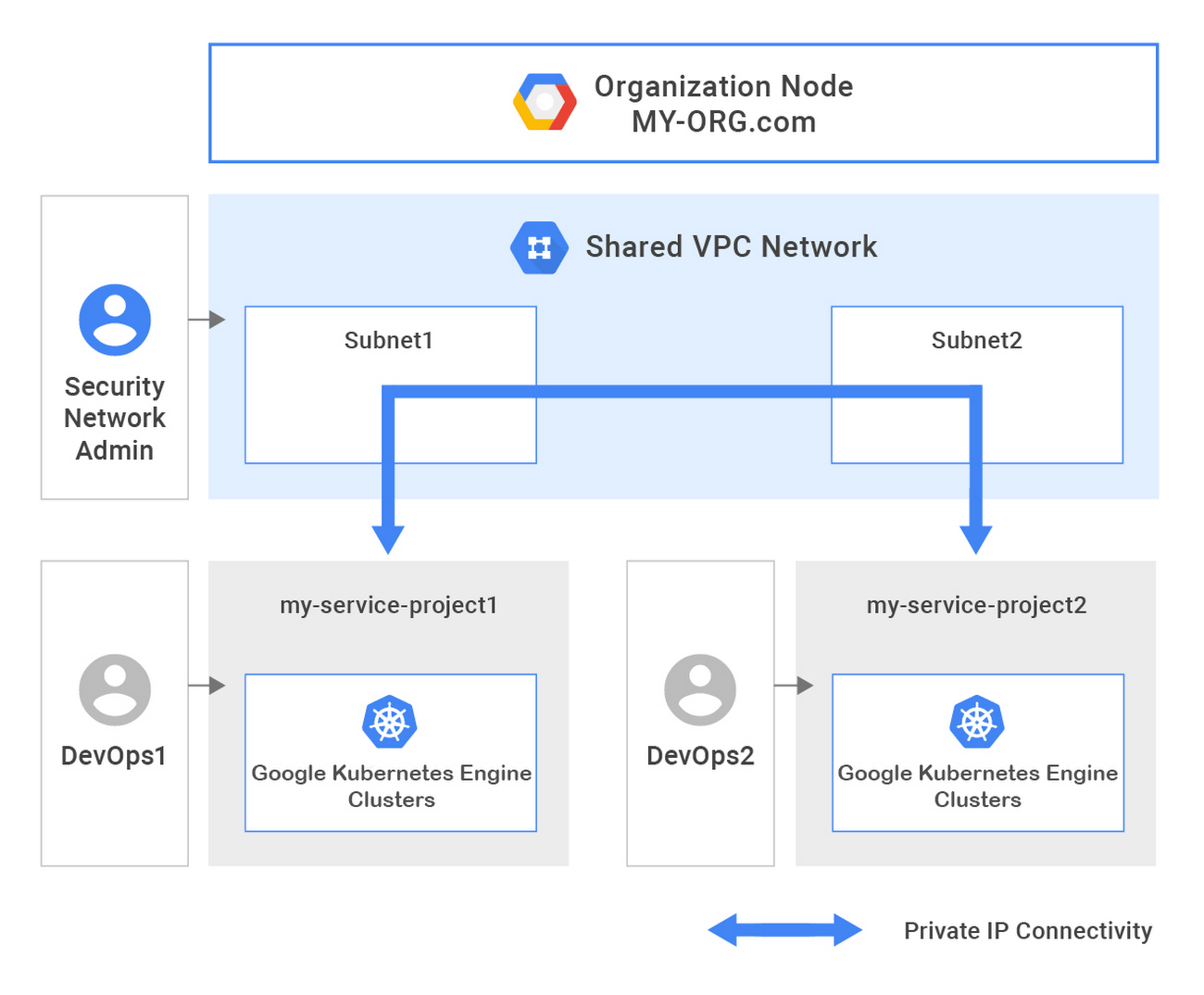Image resolution: width=1204 pixels, height=995 pixels.
Task: Click the Organization Node MY-ORG.com link
Action: tap(724, 103)
